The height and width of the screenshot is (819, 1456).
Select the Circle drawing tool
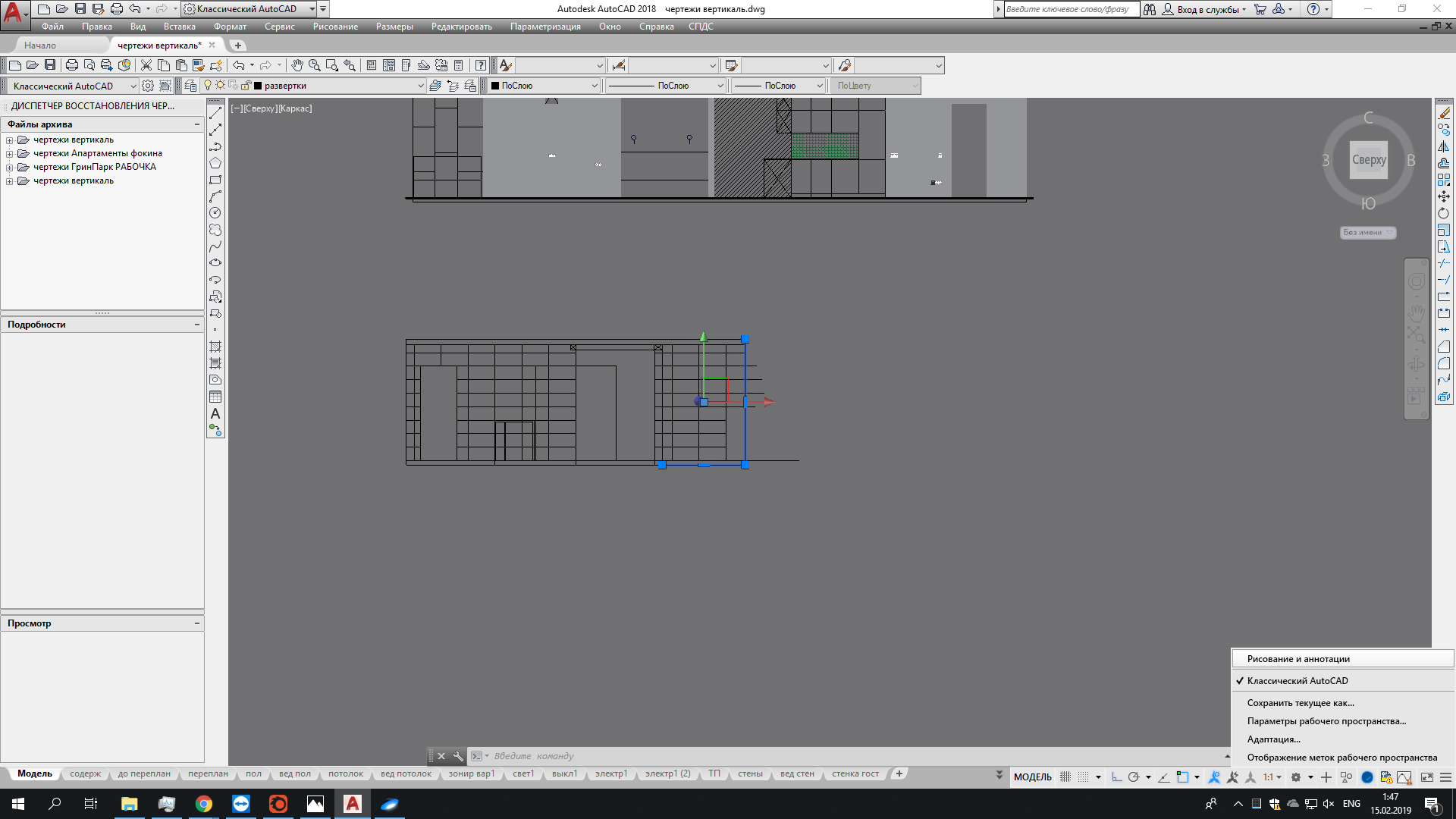(x=215, y=213)
